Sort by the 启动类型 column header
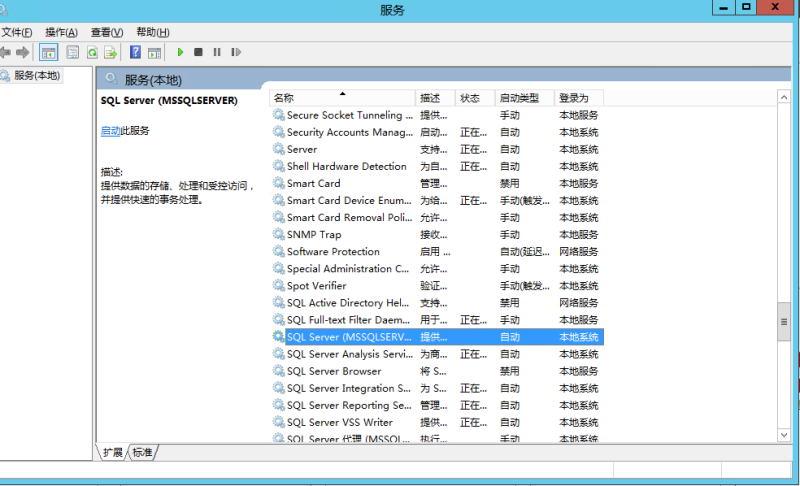 [524, 98]
